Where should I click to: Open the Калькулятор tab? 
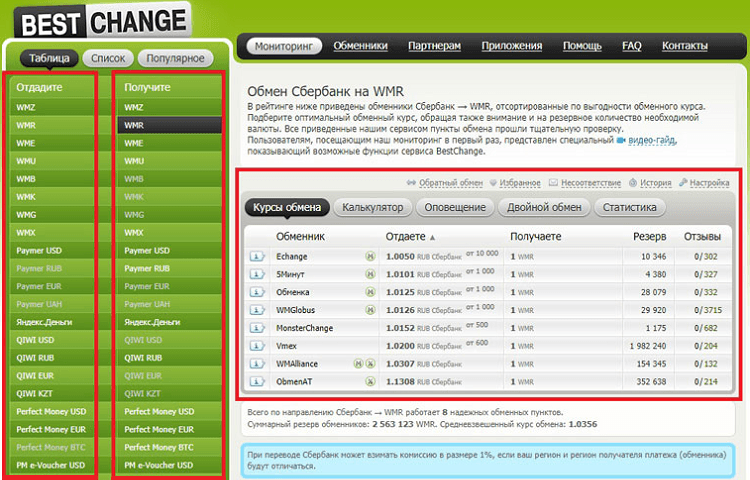pos(373,207)
